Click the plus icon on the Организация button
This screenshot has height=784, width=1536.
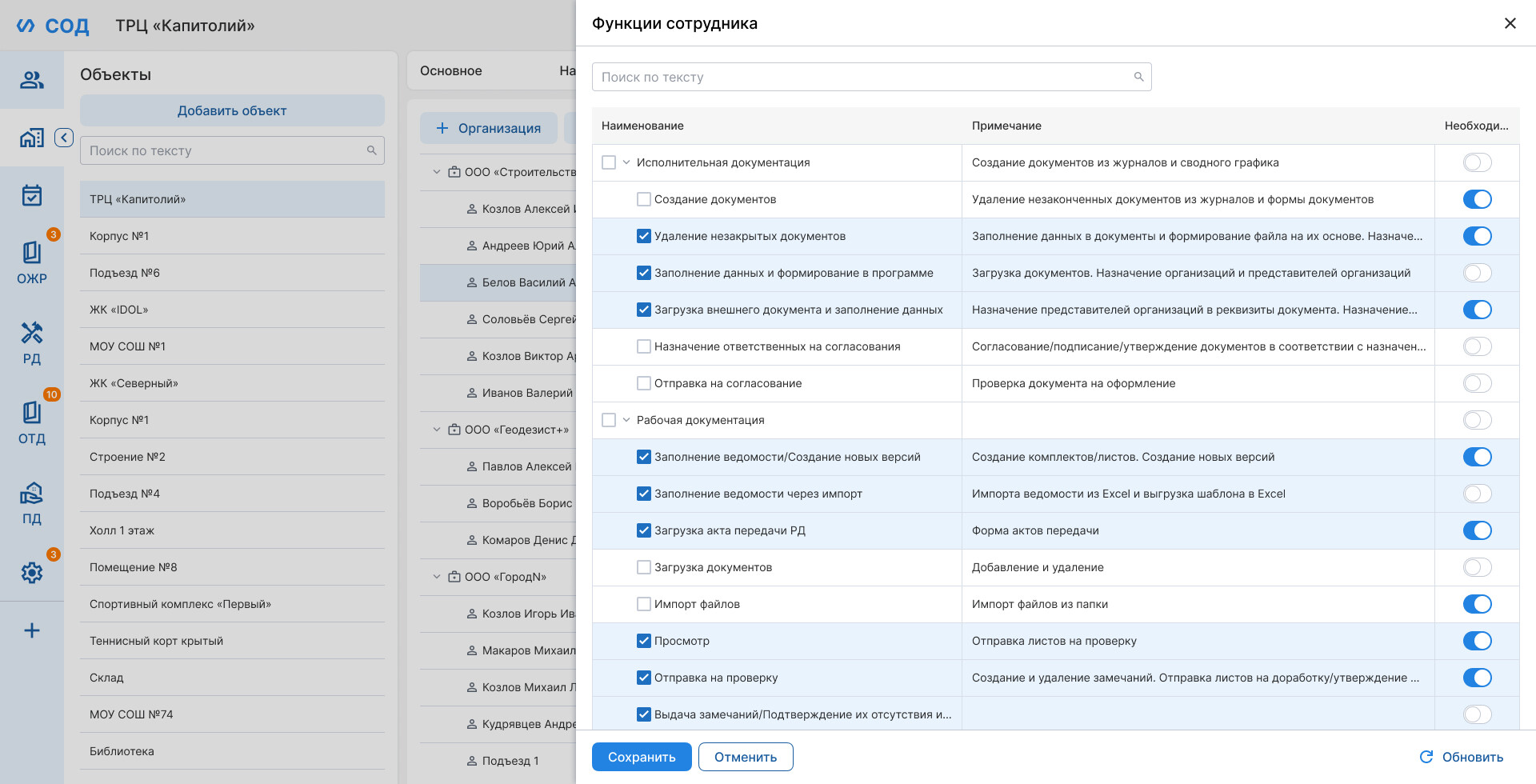coord(442,128)
